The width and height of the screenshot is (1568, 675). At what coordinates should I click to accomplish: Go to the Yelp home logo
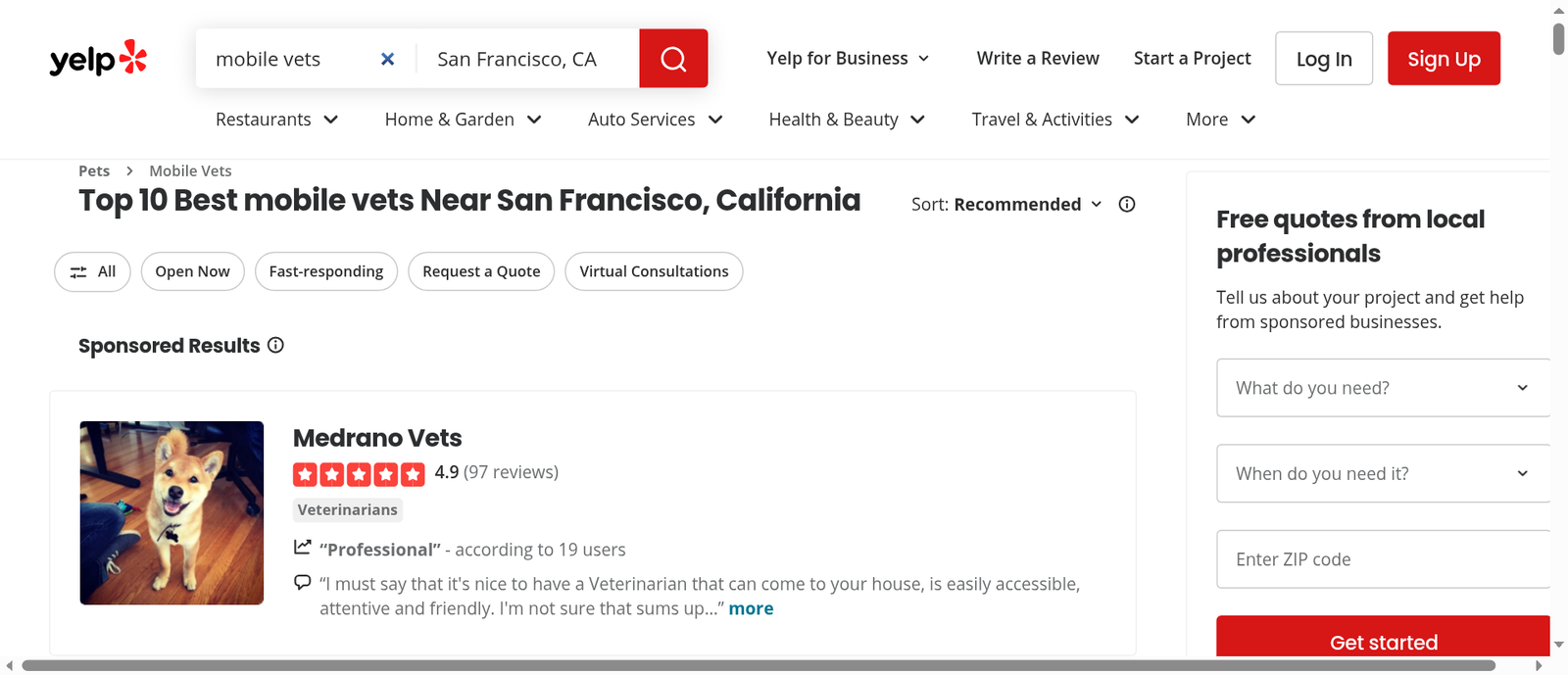98,59
